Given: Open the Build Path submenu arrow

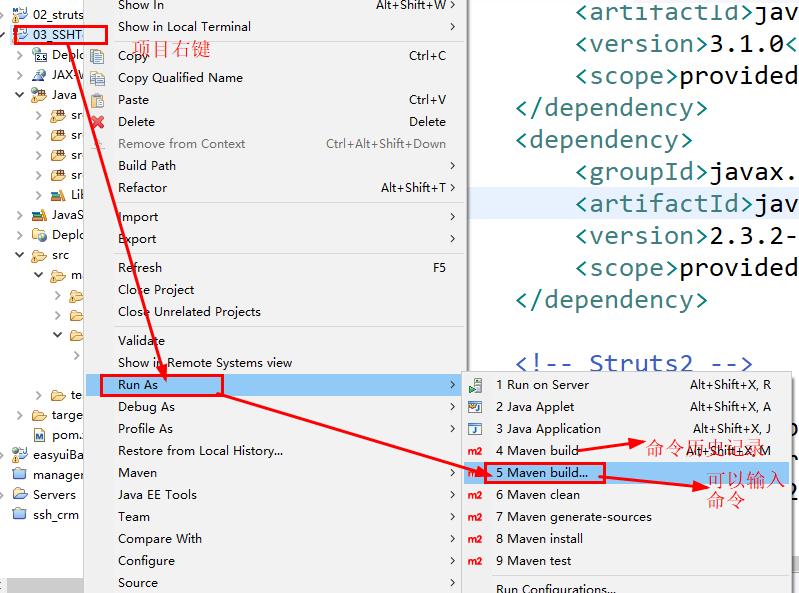Looking at the screenshot, I should (x=452, y=166).
